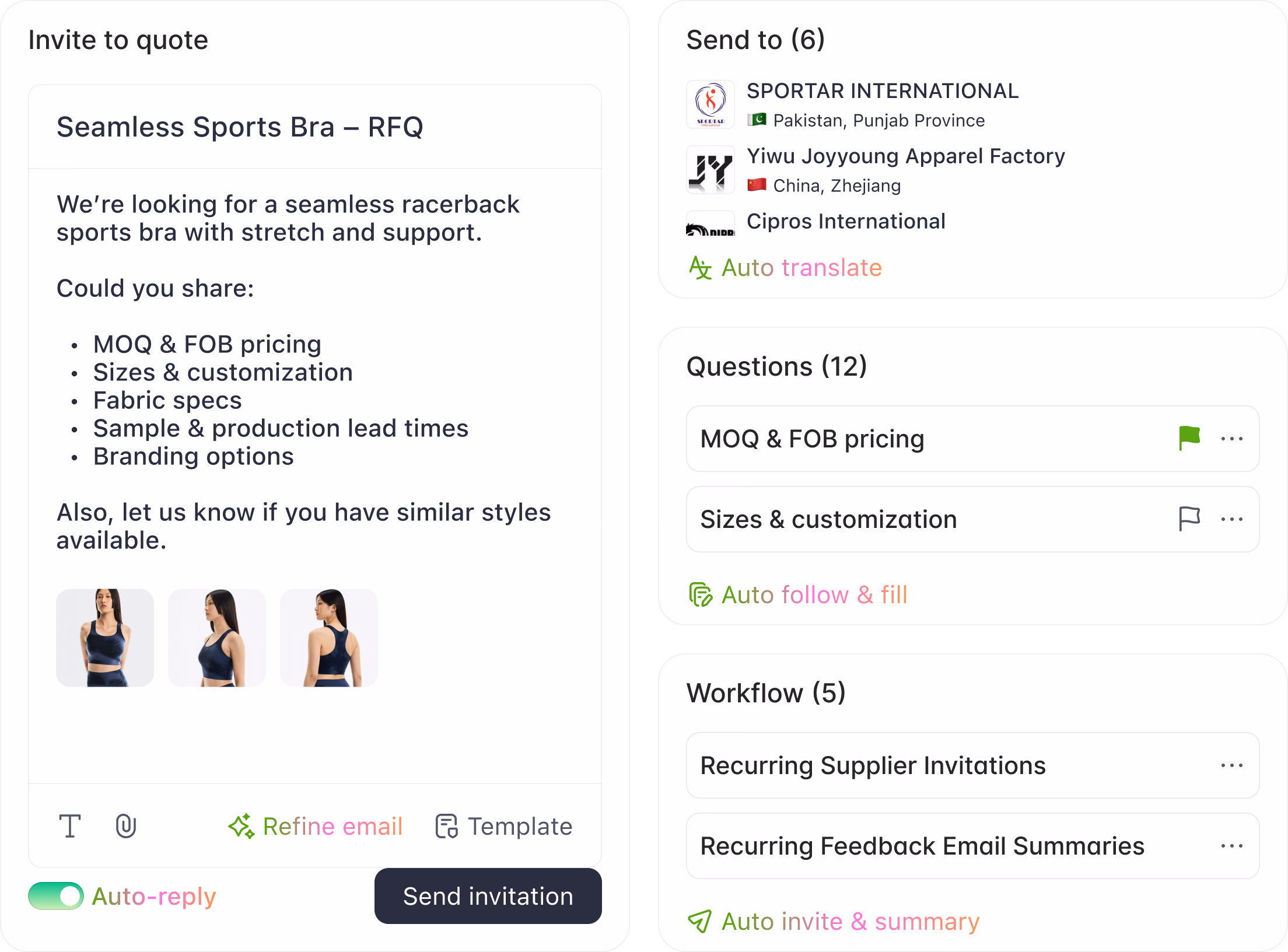Click the paperclip attachment icon
This screenshot has height=952, width=1288.
coord(126,826)
